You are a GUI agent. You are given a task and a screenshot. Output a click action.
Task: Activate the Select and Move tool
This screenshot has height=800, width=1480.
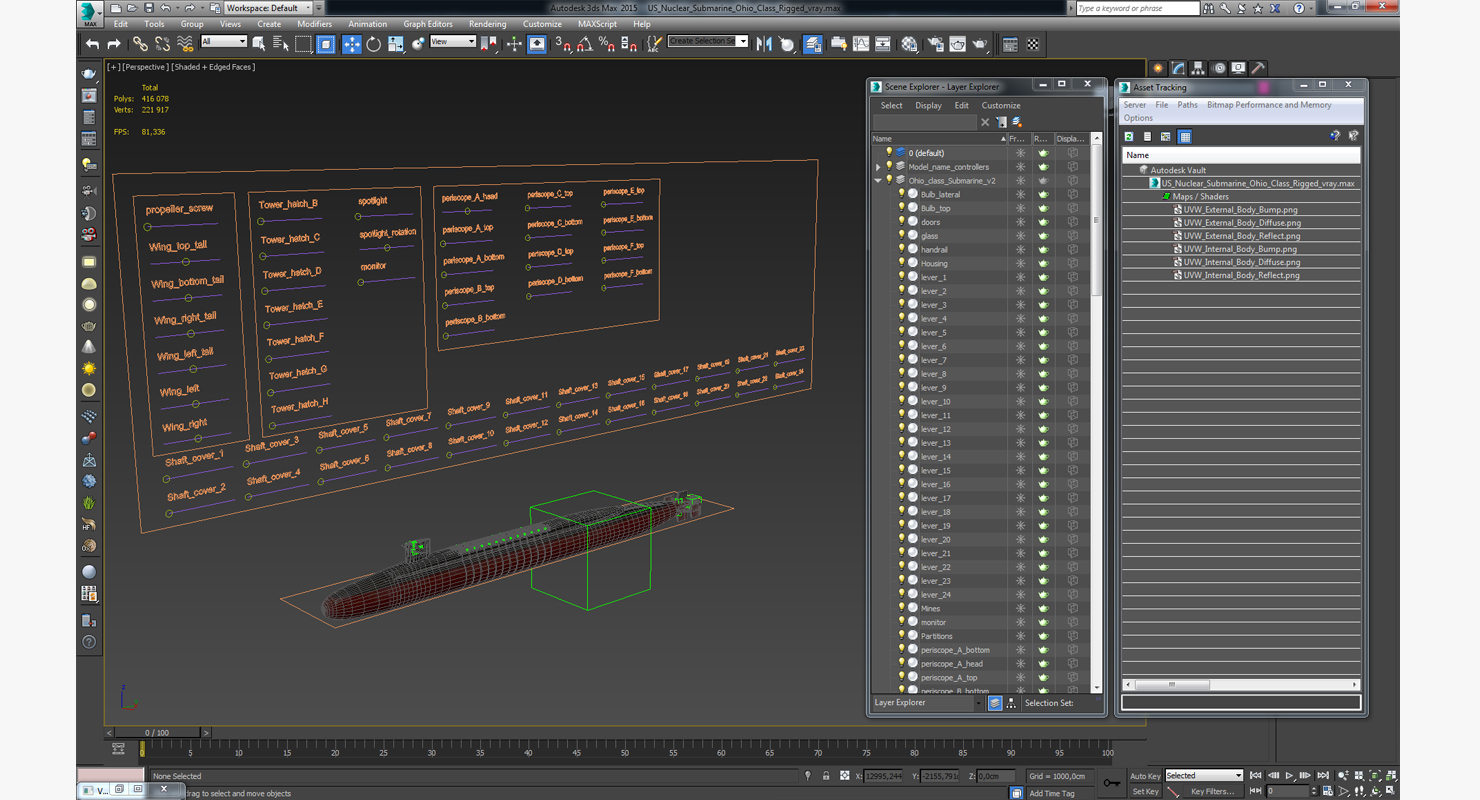click(351, 44)
